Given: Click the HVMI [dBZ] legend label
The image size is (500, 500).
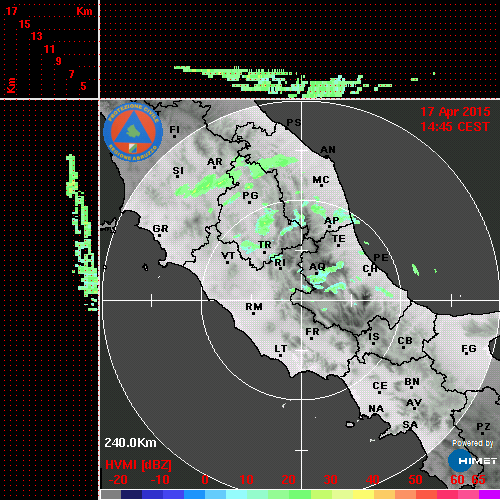Looking at the screenshot, I should pyautogui.click(x=138, y=465).
